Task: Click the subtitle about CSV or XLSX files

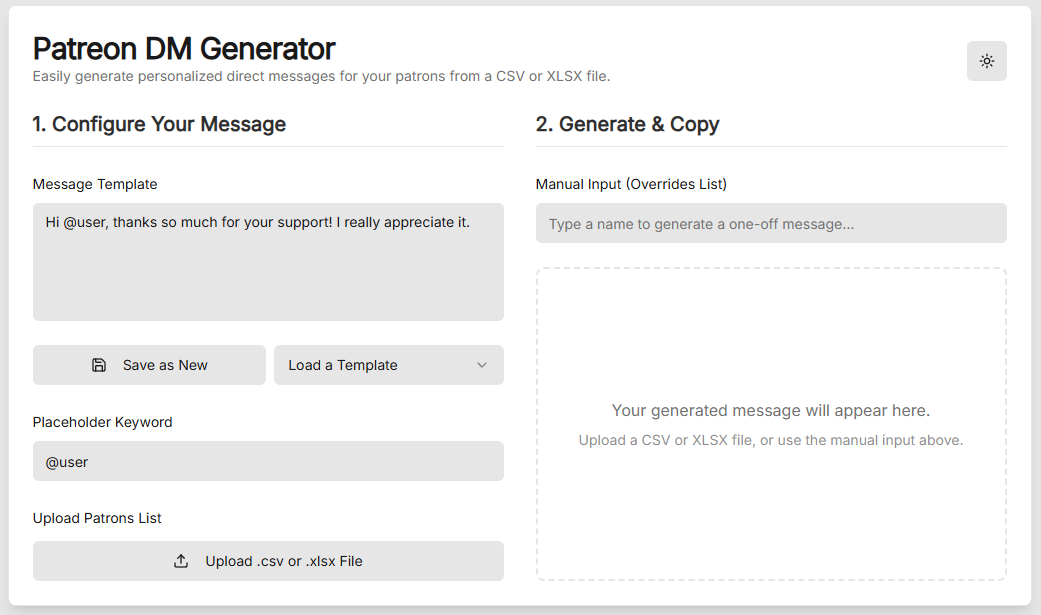Action: [x=321, y=76]
